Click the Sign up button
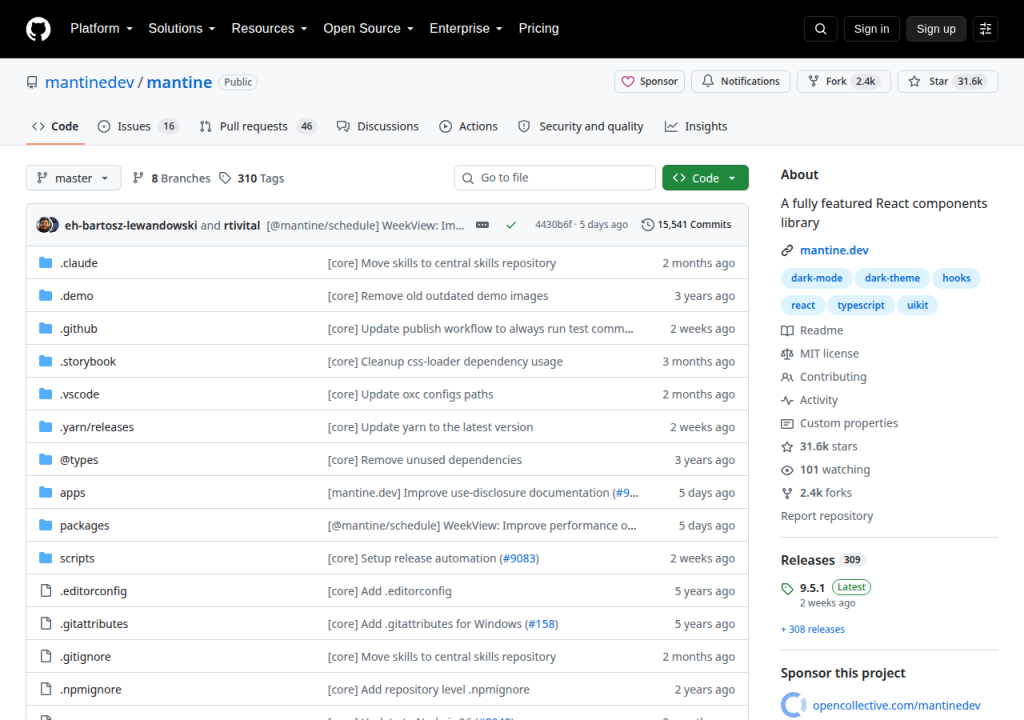The width and height of the screenshot is (1024, 720). pos(936,29)
